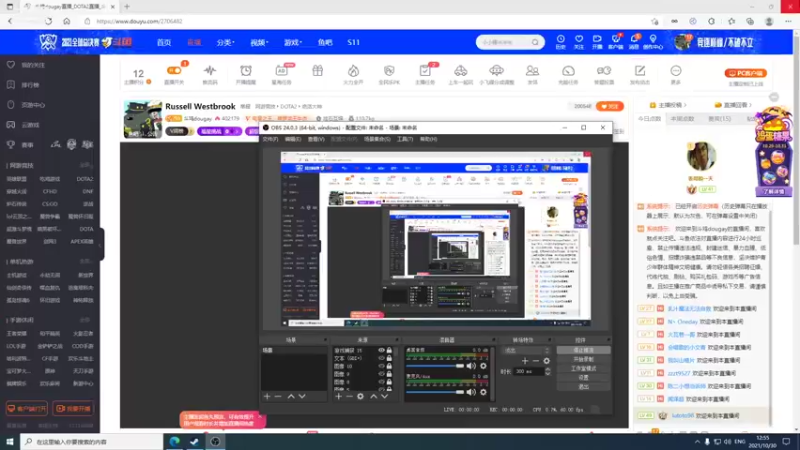
Task: Add a new scene in OBS scenes panel
Action: tap(267, 396)
